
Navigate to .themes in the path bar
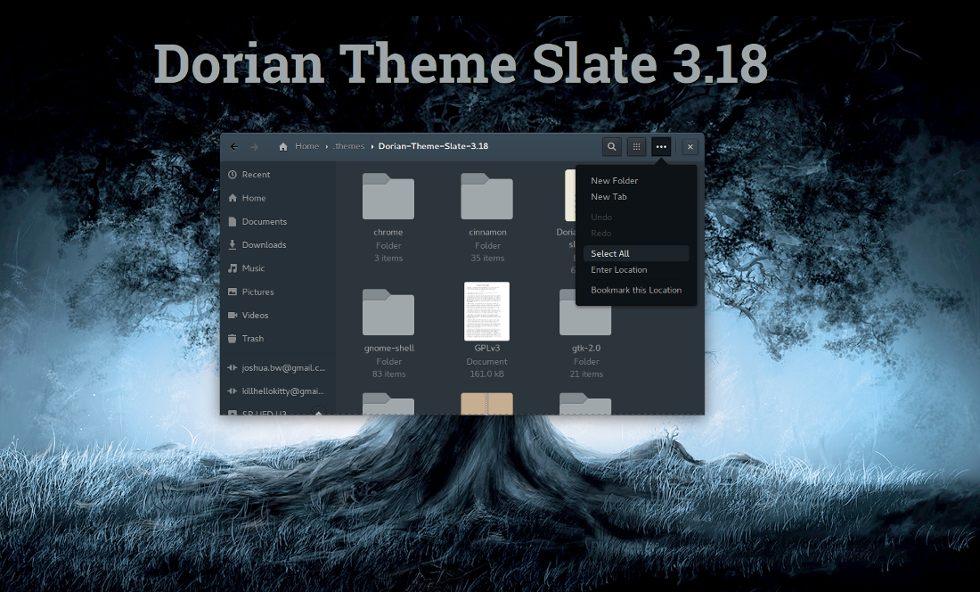pos(349,146)
